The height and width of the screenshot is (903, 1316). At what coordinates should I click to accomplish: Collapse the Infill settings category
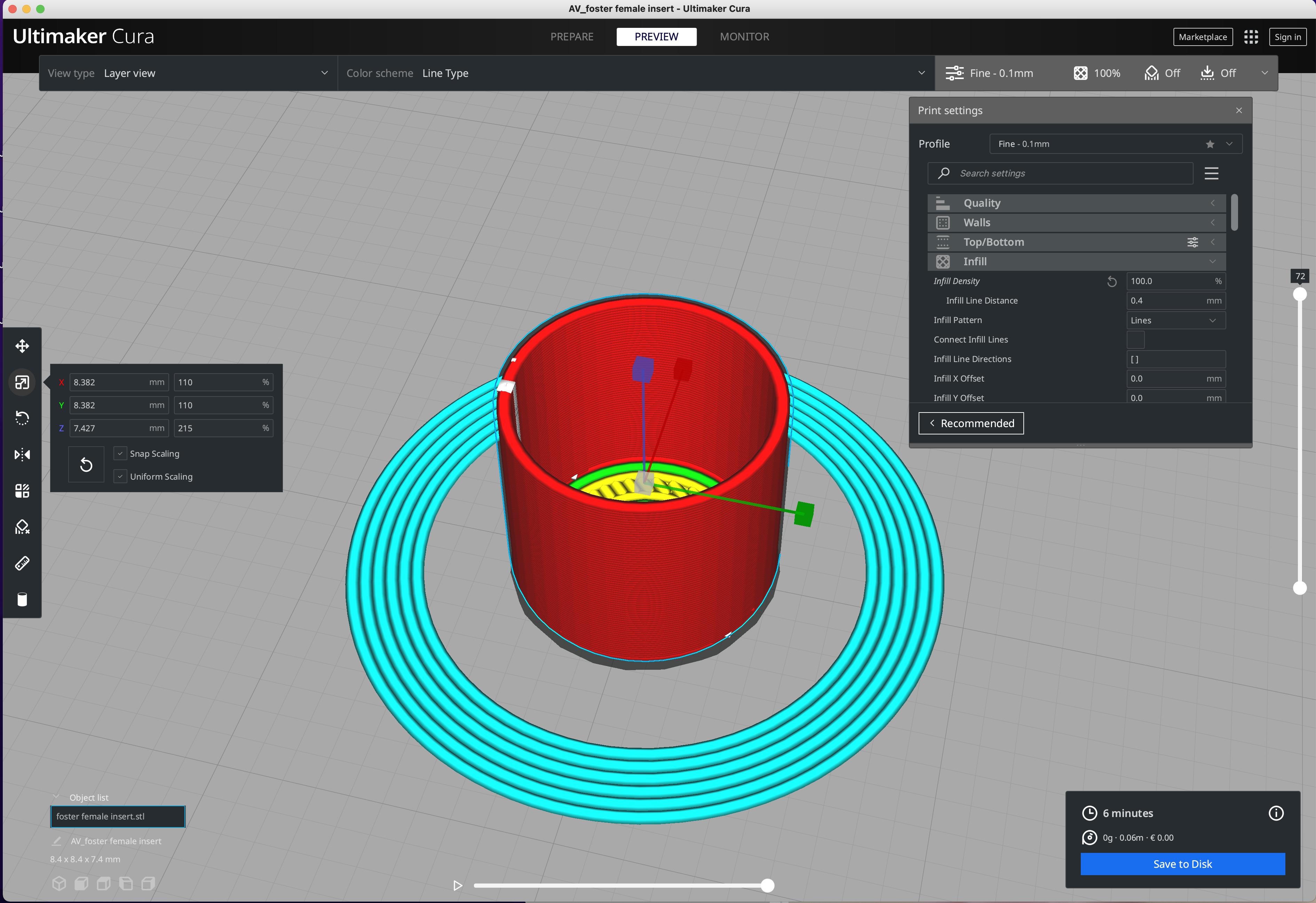click(x=1077, y=262)
